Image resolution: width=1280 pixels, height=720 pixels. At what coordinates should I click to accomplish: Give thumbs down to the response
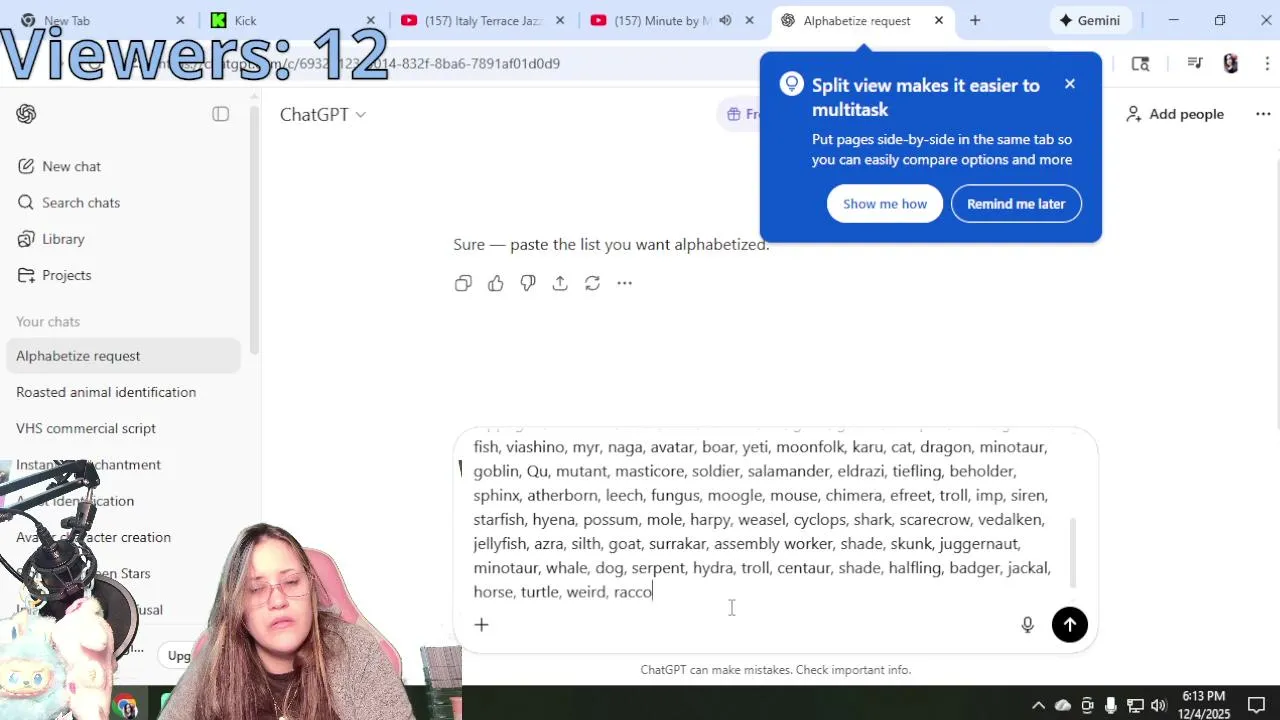pos(528,283)
